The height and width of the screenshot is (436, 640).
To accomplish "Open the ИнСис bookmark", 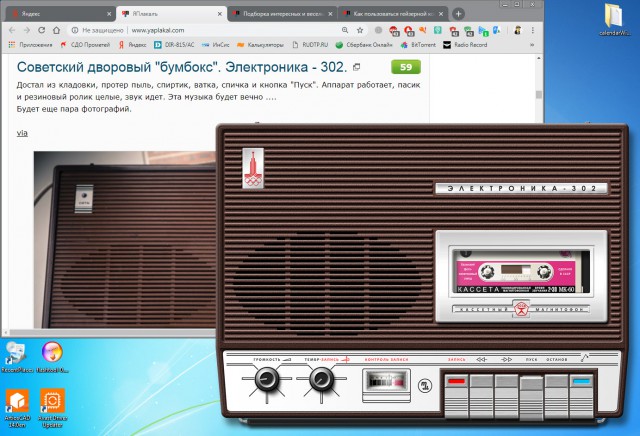I will click(x=216, y=45).
